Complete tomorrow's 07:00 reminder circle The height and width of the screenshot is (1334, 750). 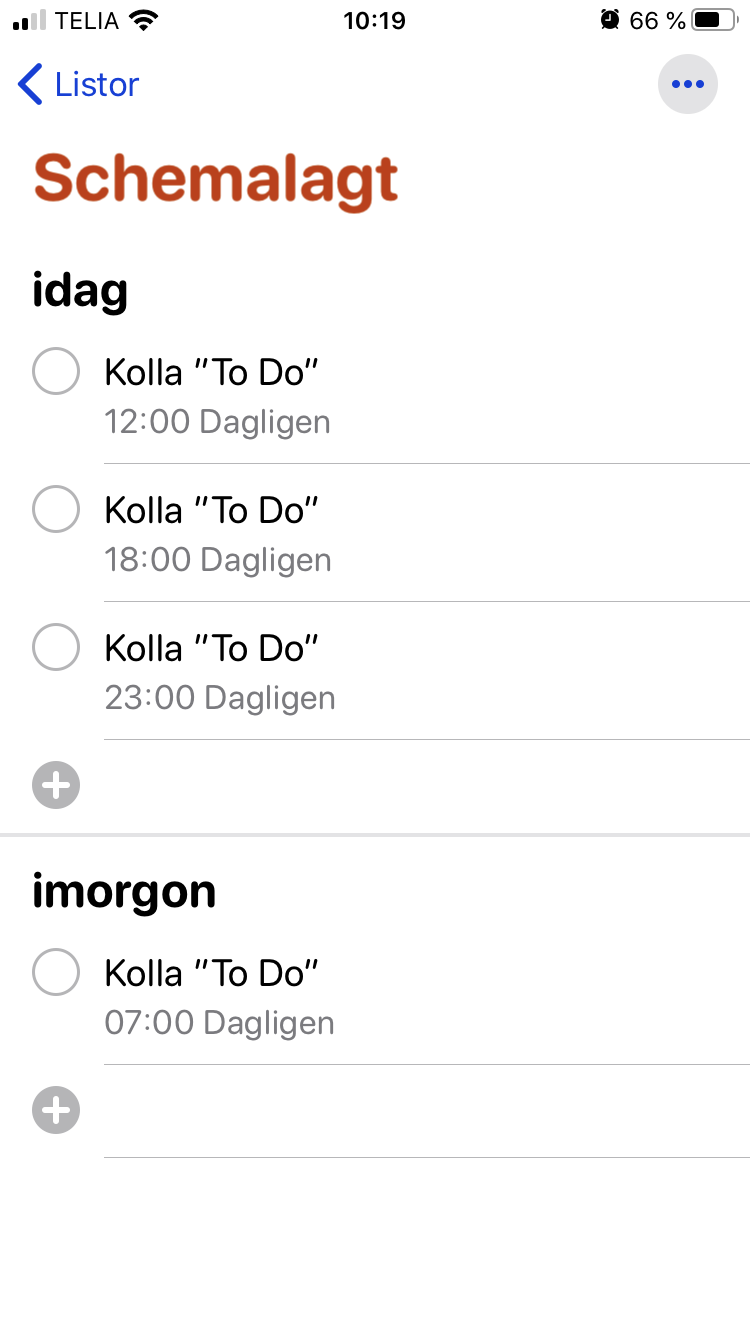pos(56,972)
